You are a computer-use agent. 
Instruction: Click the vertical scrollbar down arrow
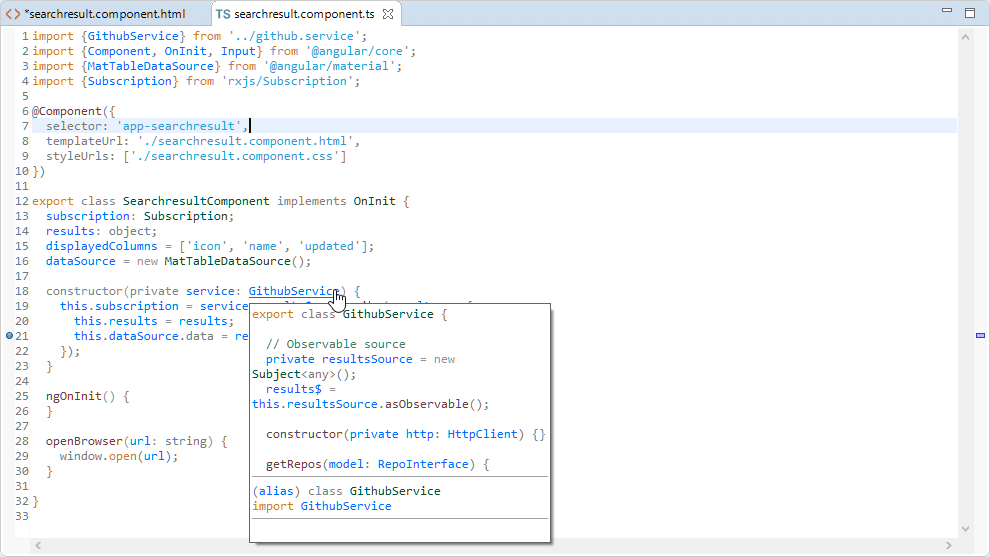click(965, 529)
